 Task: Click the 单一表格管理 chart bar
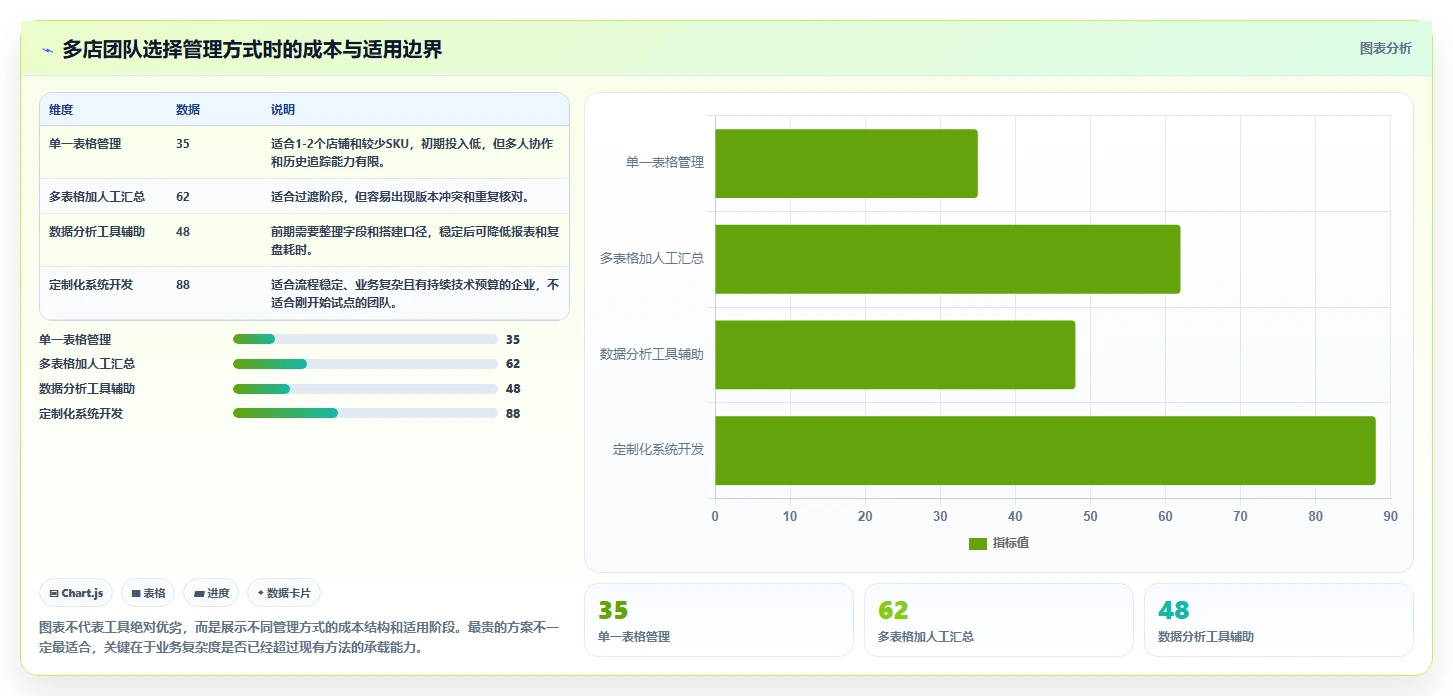846,163
